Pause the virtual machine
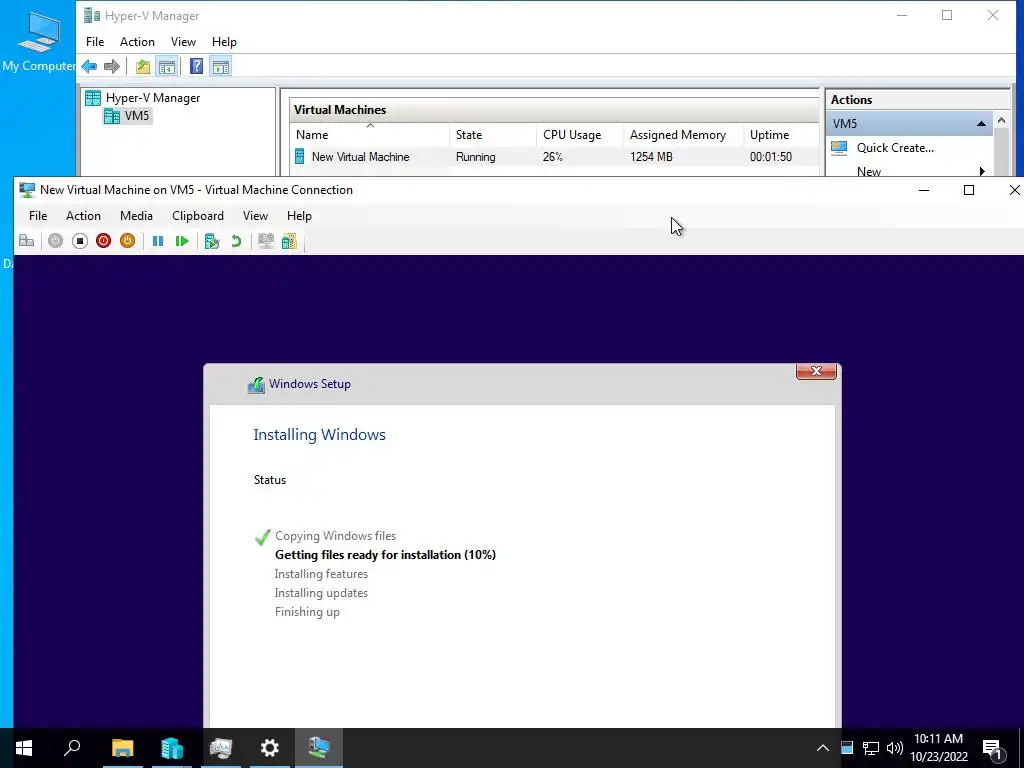The width and height of the screenshot is (1024, 768). [x=158, y=241]
